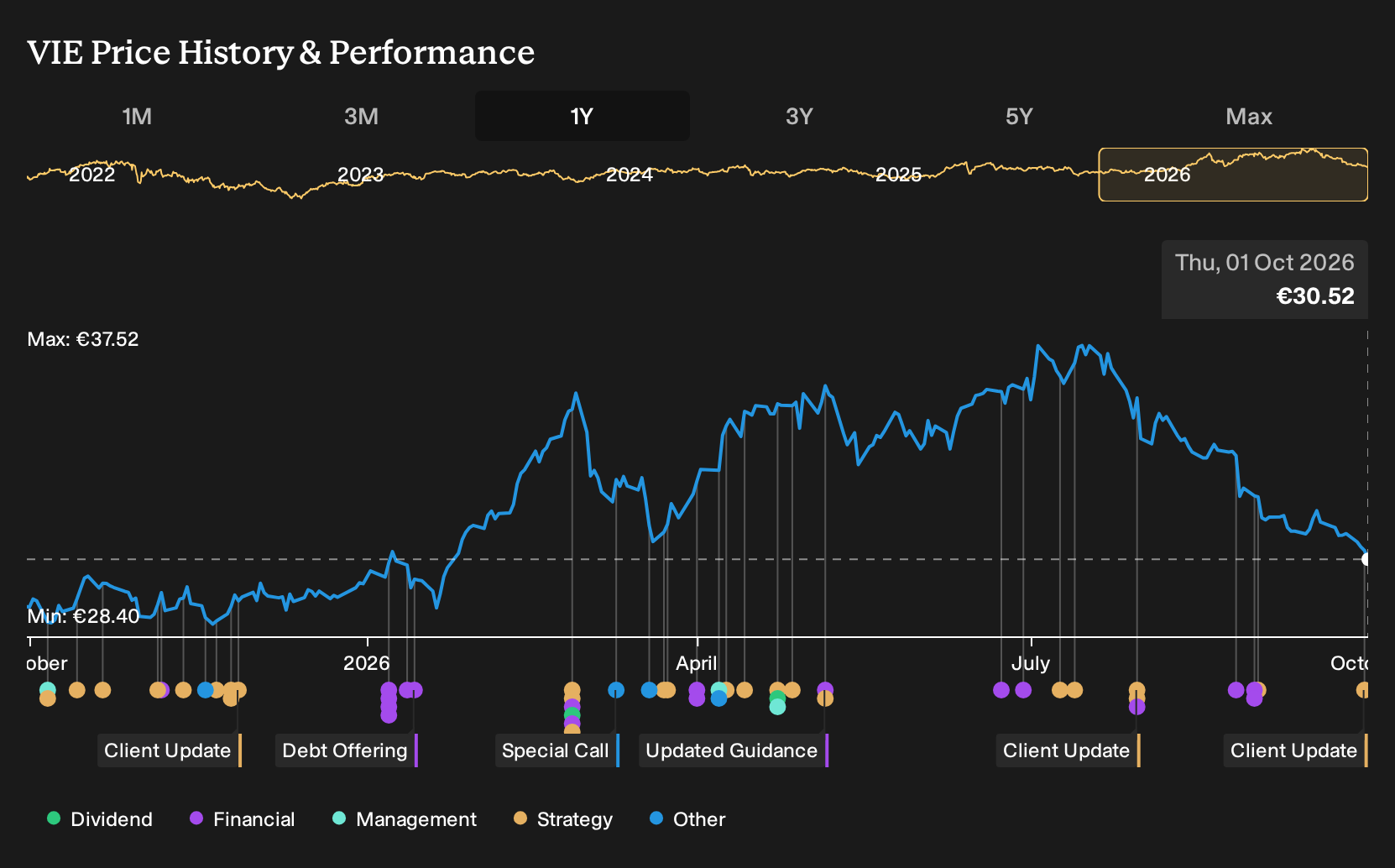
Task: Click the 'Max: €37.52' label
Action: 83,339
